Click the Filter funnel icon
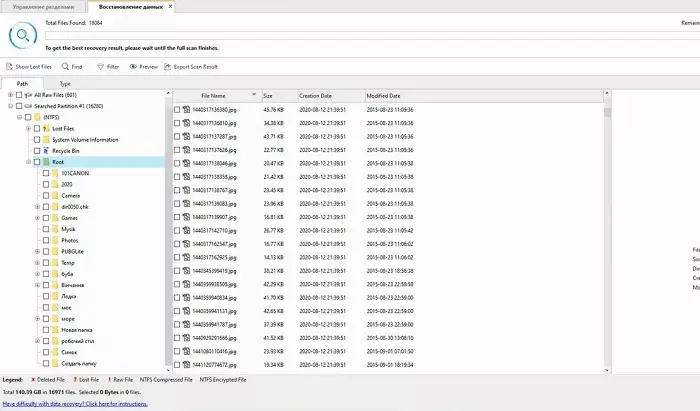This screenshot has height=411, width=700. point(100,67)
